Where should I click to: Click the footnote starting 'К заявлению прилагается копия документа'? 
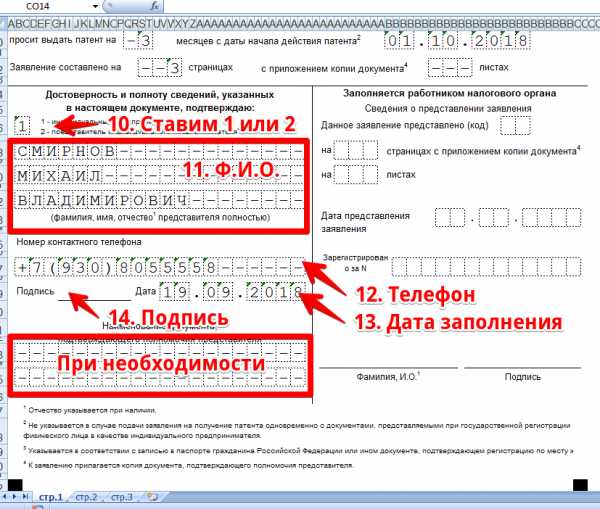191,465
